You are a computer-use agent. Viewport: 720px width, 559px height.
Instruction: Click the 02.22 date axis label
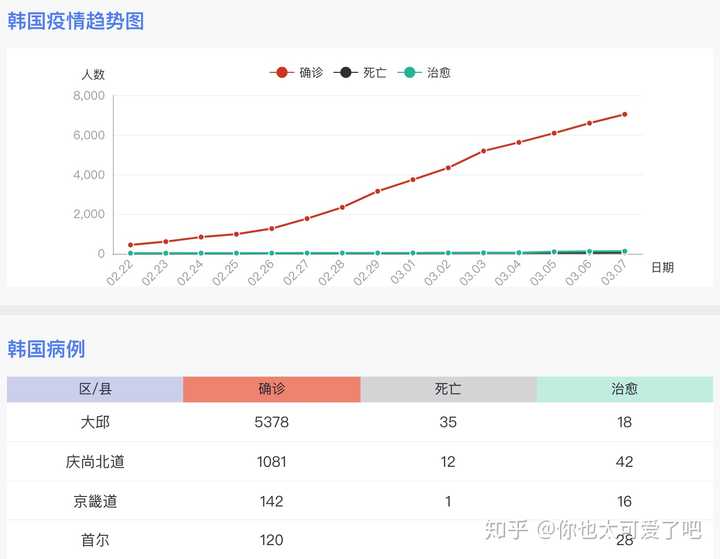pos(119,272)
